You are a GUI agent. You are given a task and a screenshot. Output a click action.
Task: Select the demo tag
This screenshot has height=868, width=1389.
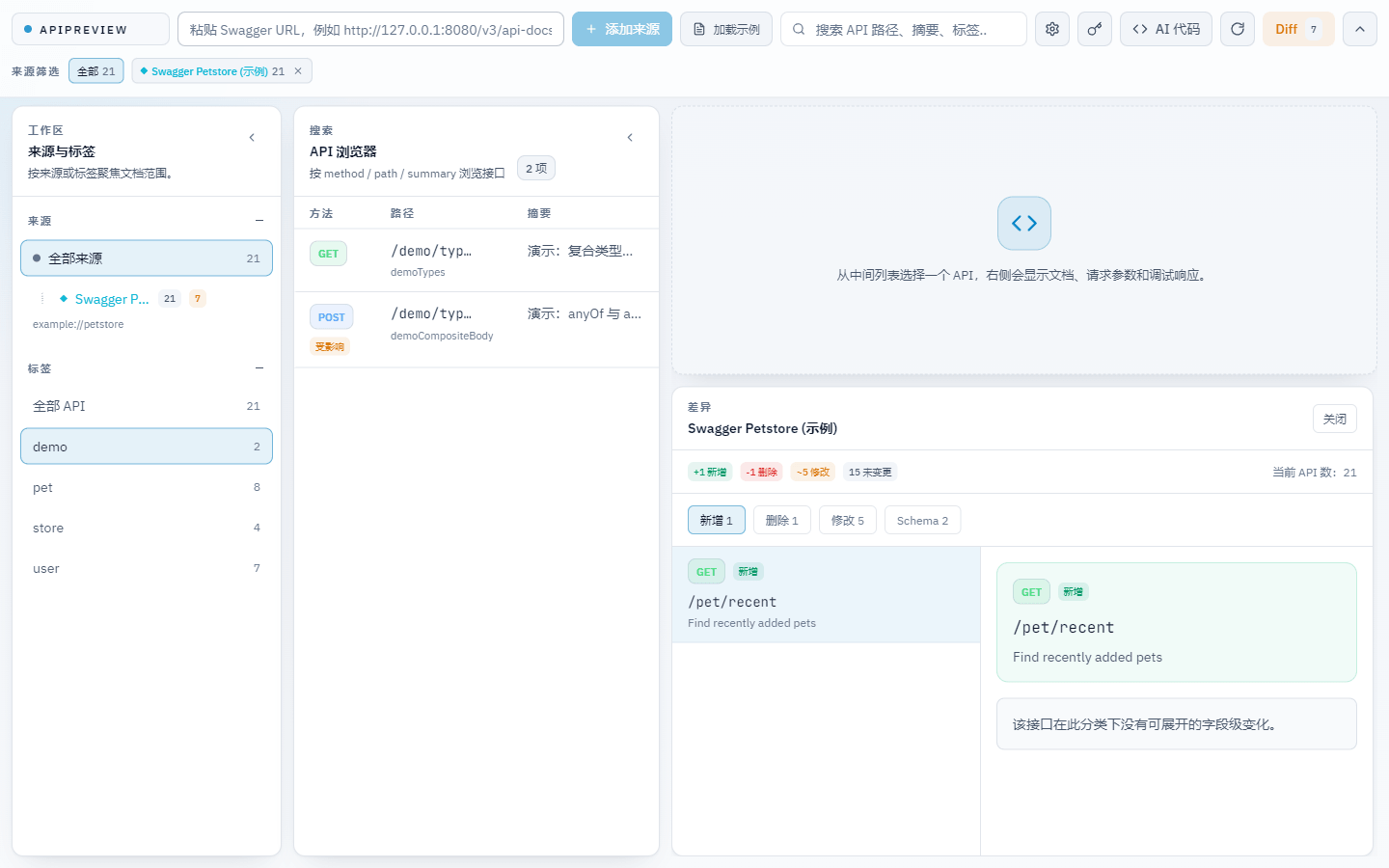click(x=147, y=447)
